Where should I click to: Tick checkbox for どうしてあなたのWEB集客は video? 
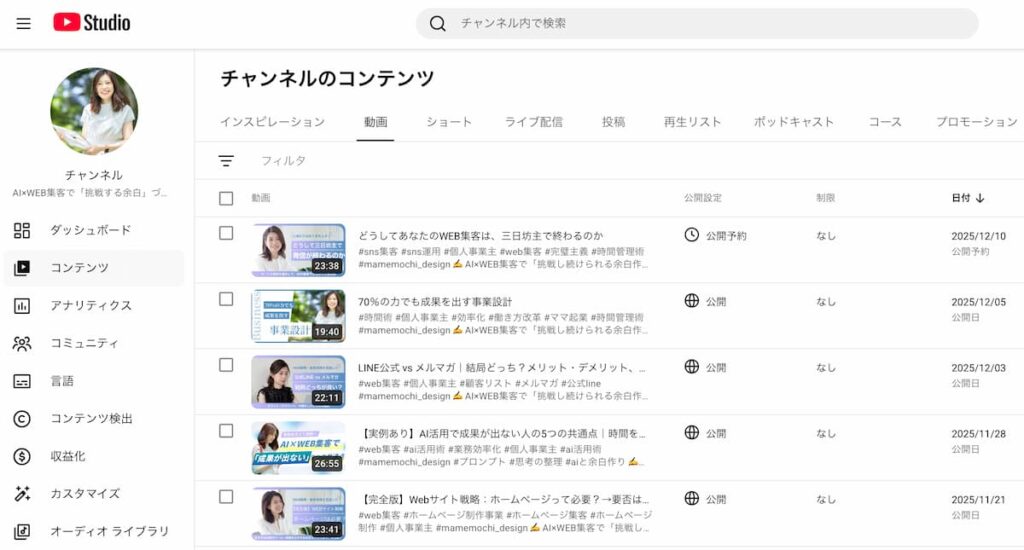(226, 233)
